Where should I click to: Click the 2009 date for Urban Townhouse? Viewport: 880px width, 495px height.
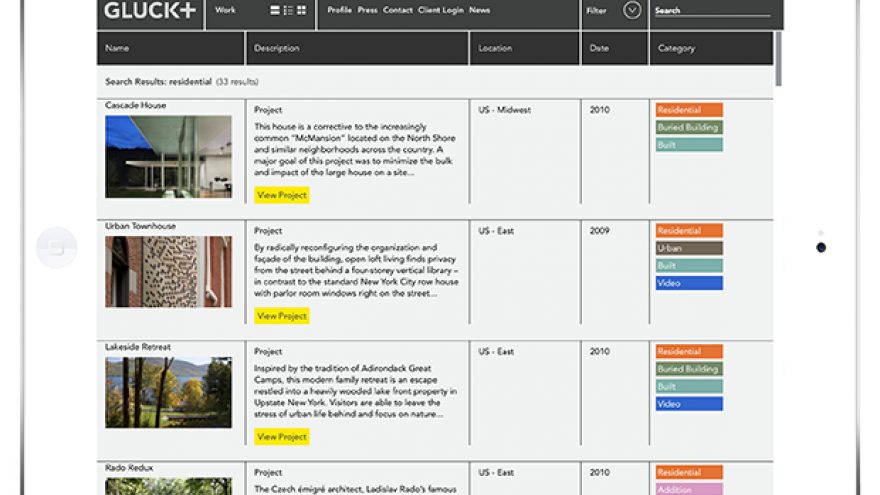tap(599, 231)
